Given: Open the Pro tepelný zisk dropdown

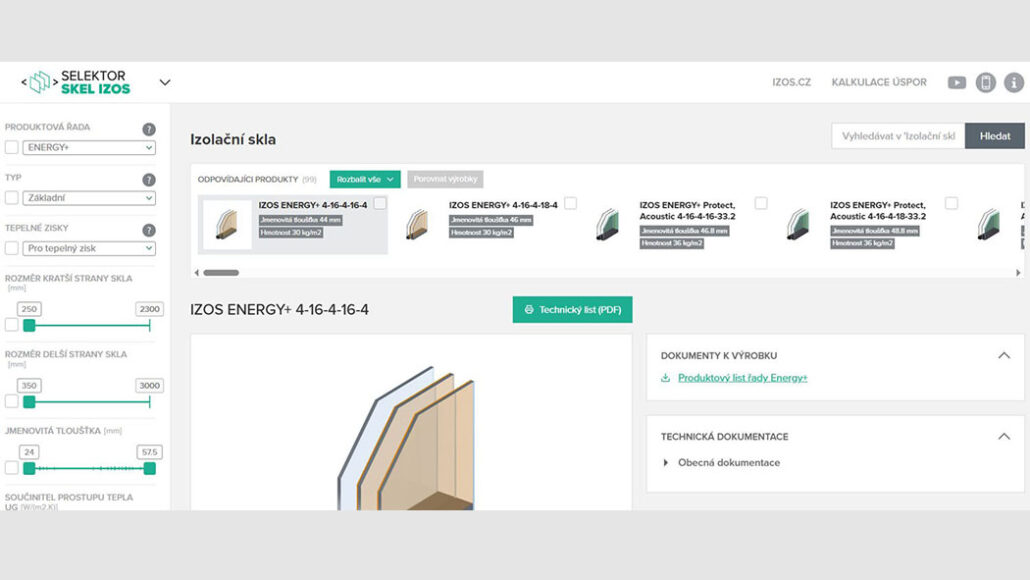Looking at the screenshot, I should click(89, 248).
